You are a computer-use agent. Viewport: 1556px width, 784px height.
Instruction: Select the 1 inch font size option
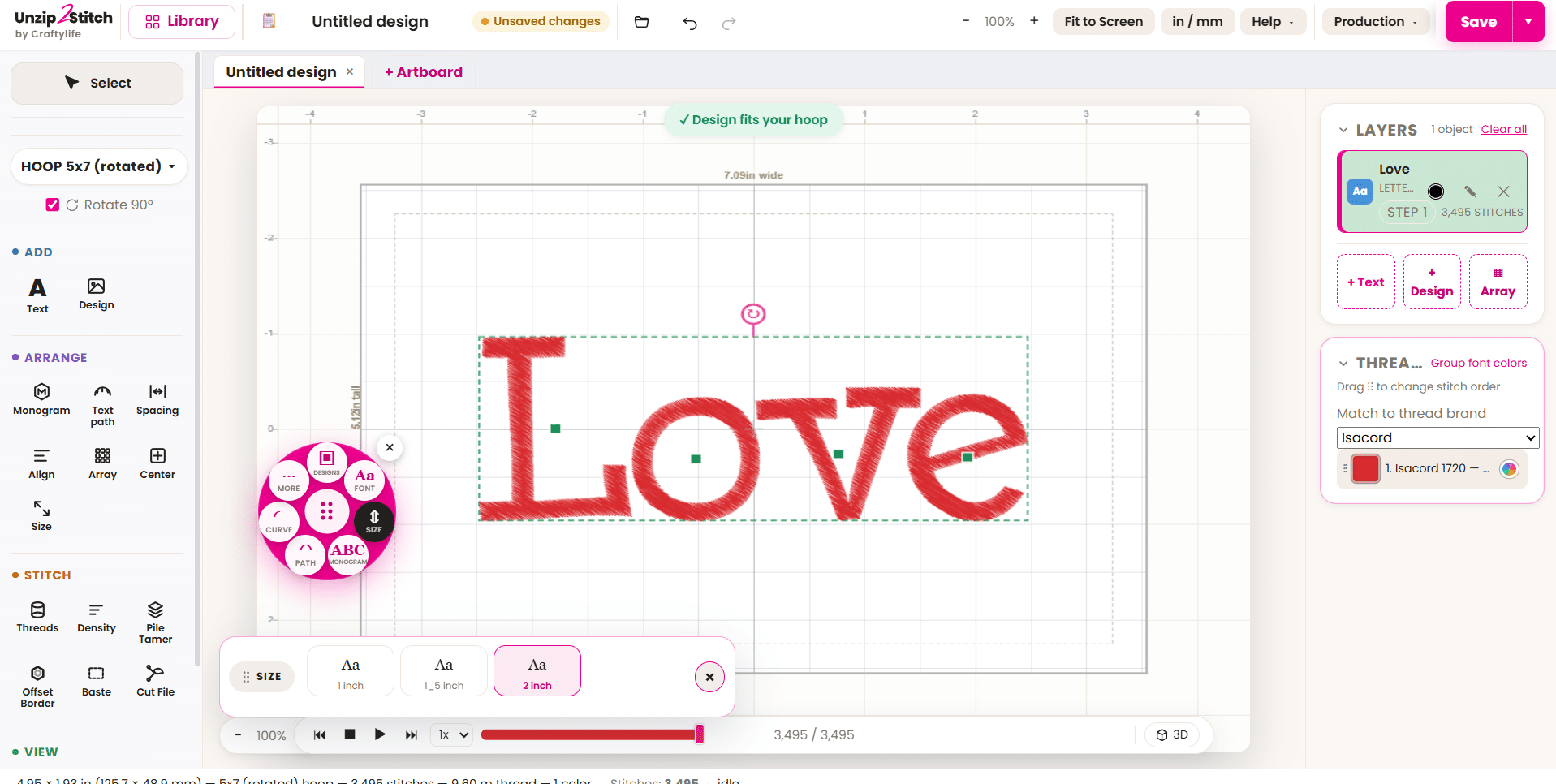tap(351, 671)
